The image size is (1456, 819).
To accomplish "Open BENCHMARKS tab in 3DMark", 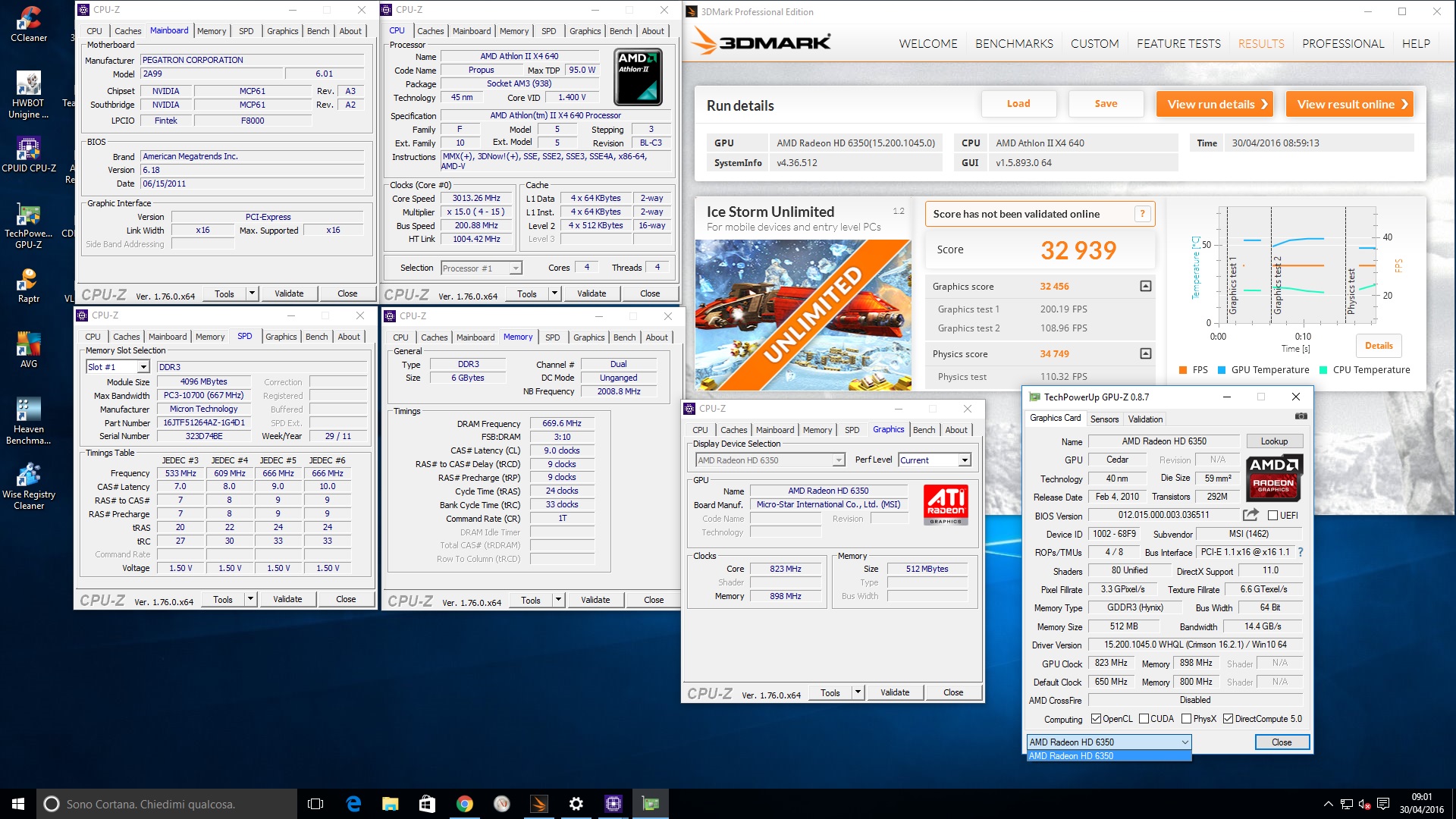I will tap(1014, 44).
